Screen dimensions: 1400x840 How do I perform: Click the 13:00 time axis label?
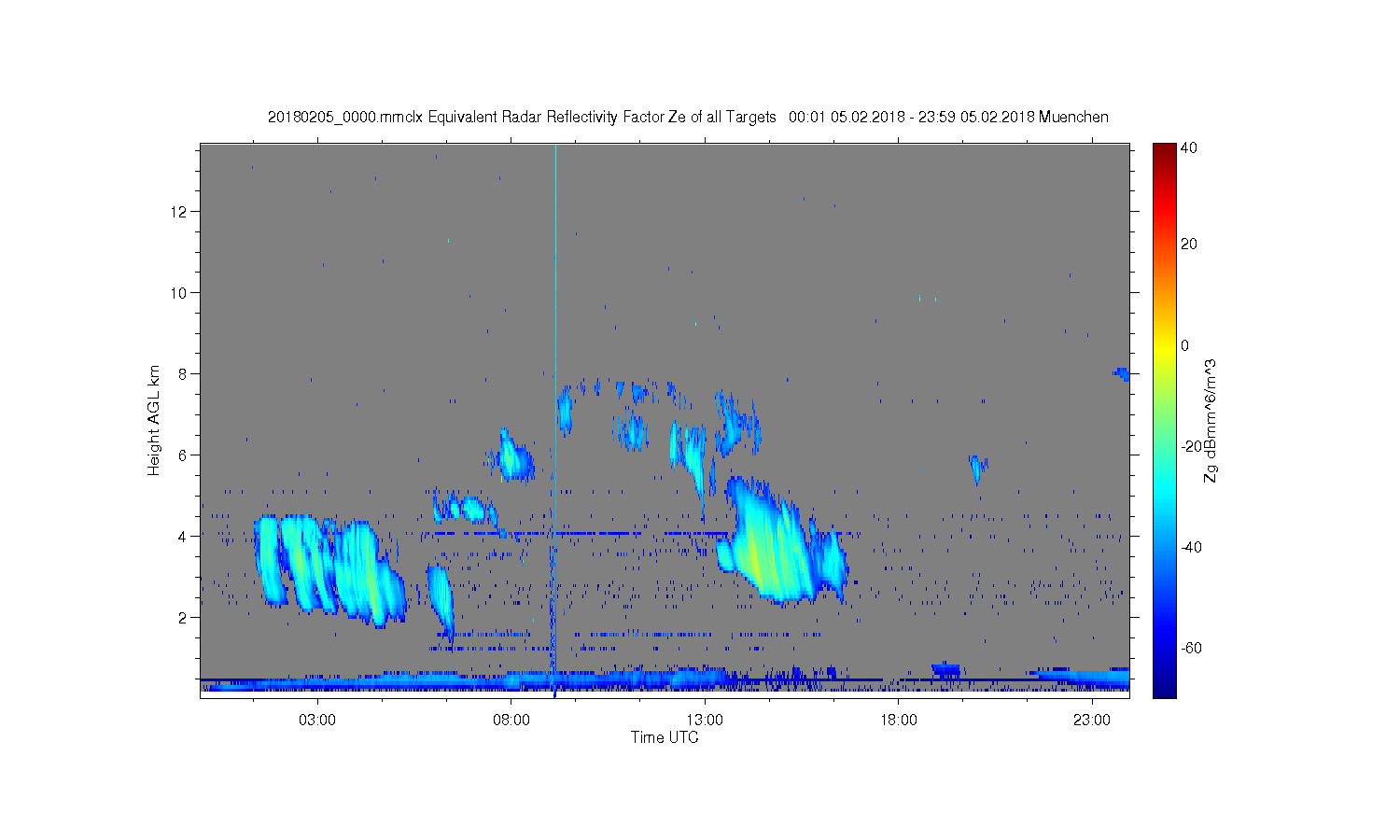click(705, 721)
